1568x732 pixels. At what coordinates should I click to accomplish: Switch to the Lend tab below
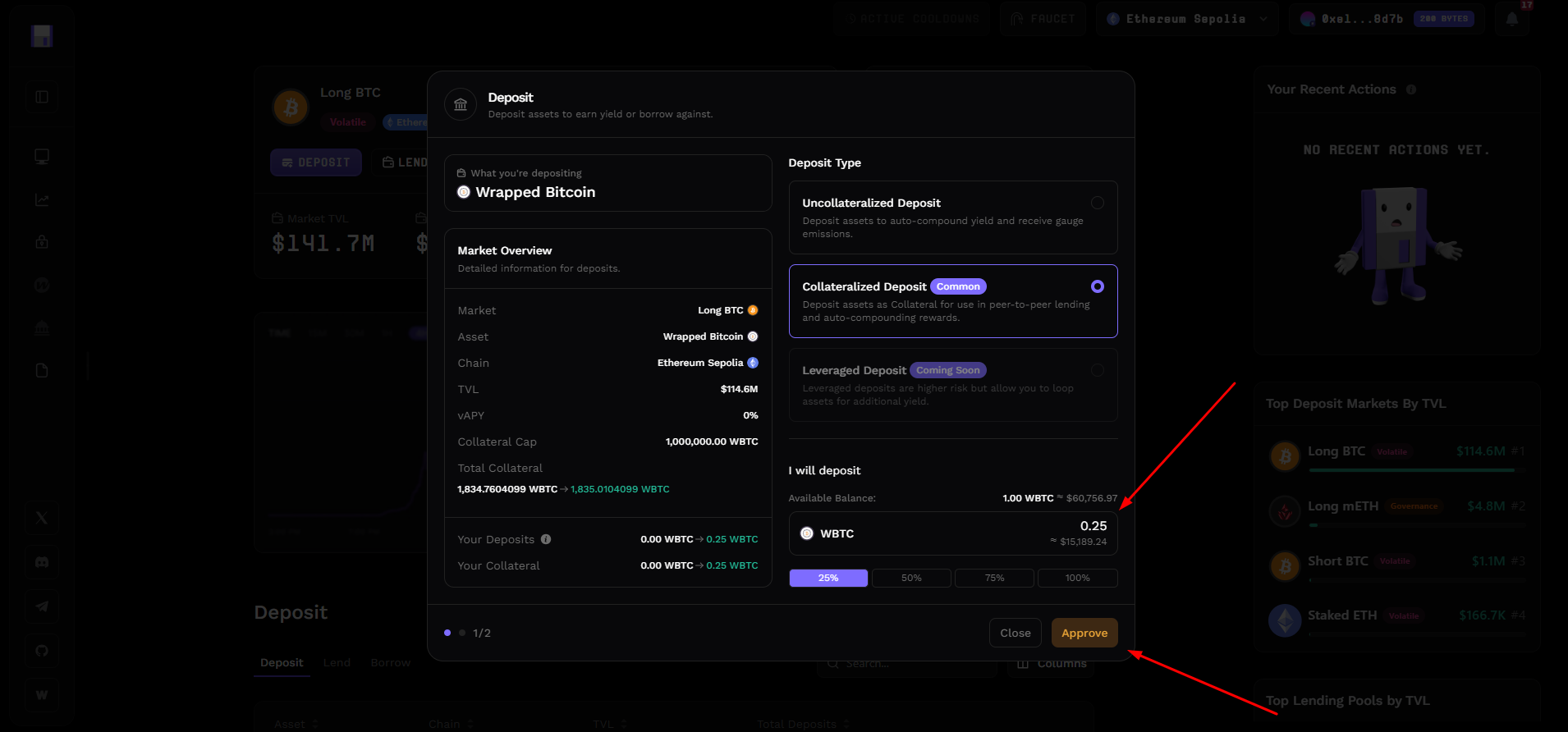click(337, 663)
